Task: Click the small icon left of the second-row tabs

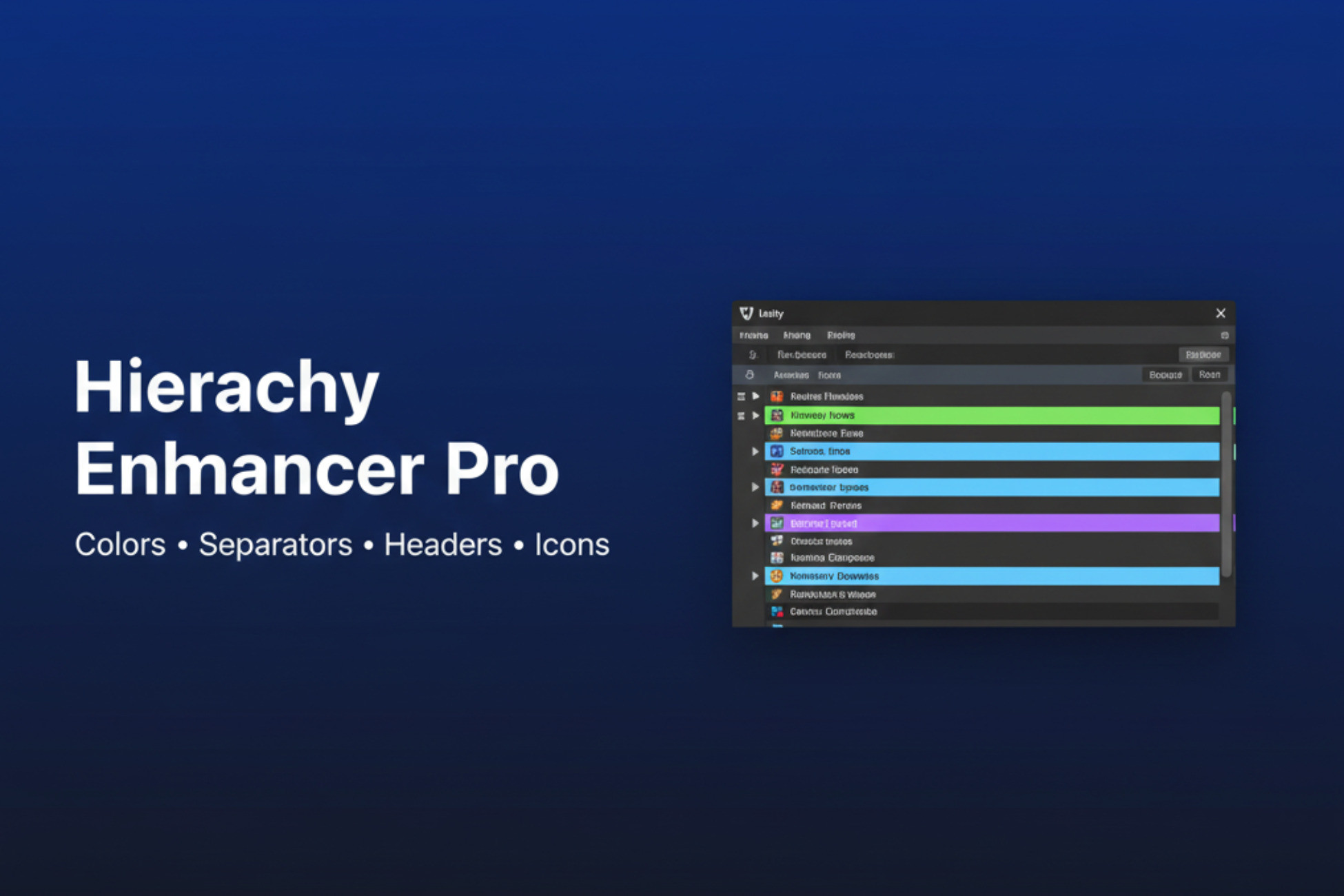Action: coord(753,355)
